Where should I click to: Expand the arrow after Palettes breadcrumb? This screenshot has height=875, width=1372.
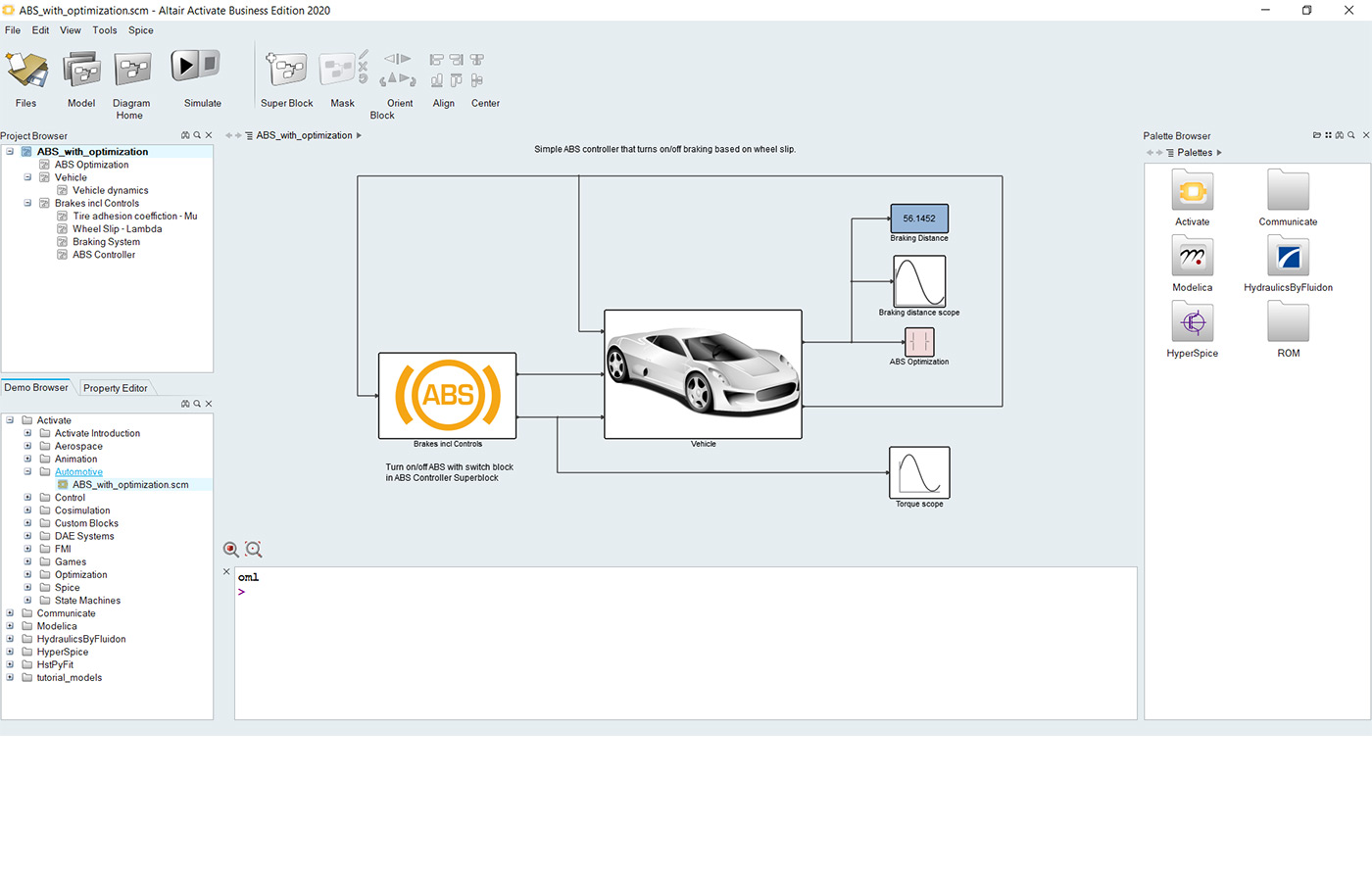pos(1219,153)
